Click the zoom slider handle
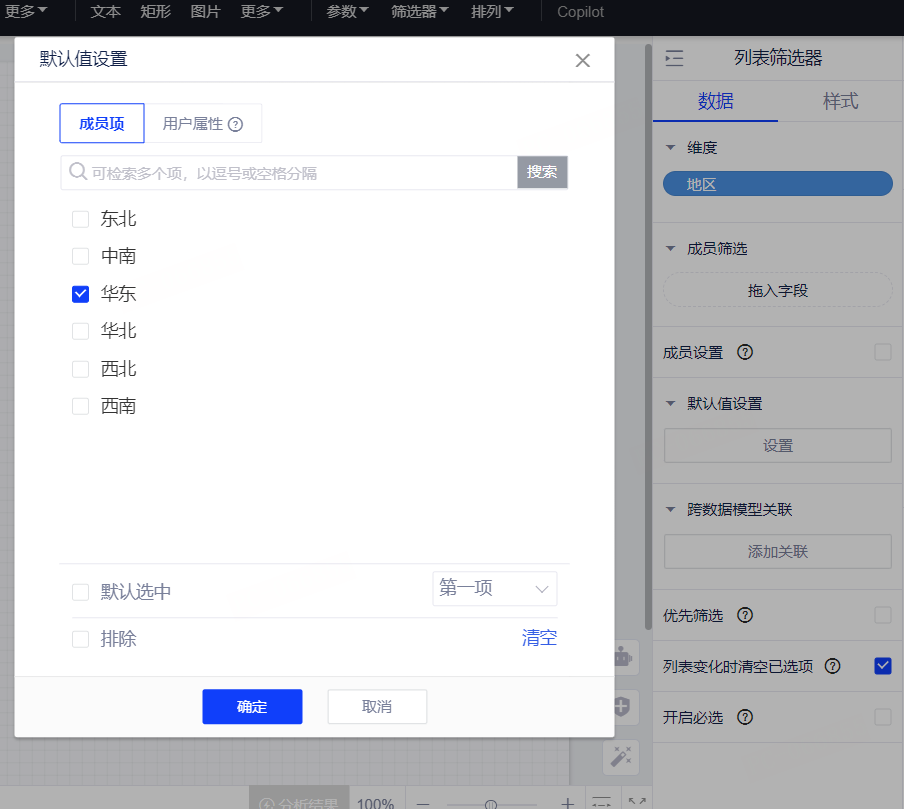This screenshot has width=904, height=809. tap(491, 804)
